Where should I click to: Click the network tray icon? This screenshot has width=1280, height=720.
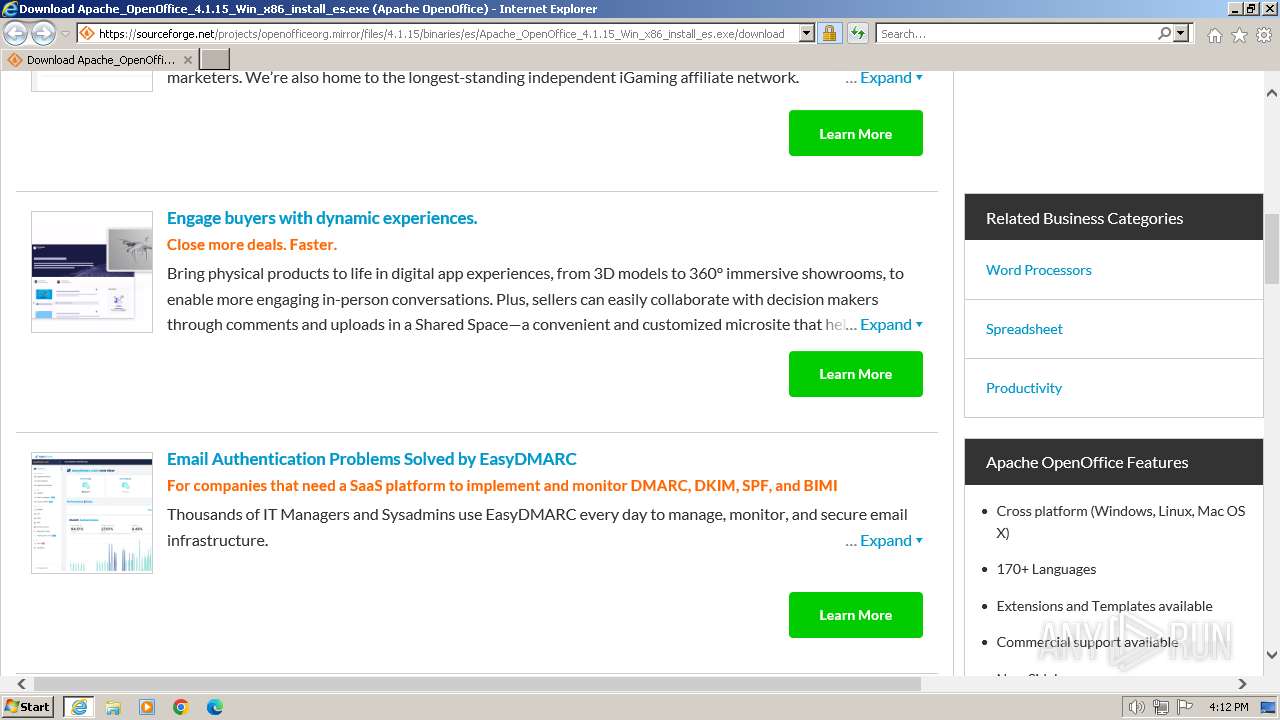[1161, 707]
